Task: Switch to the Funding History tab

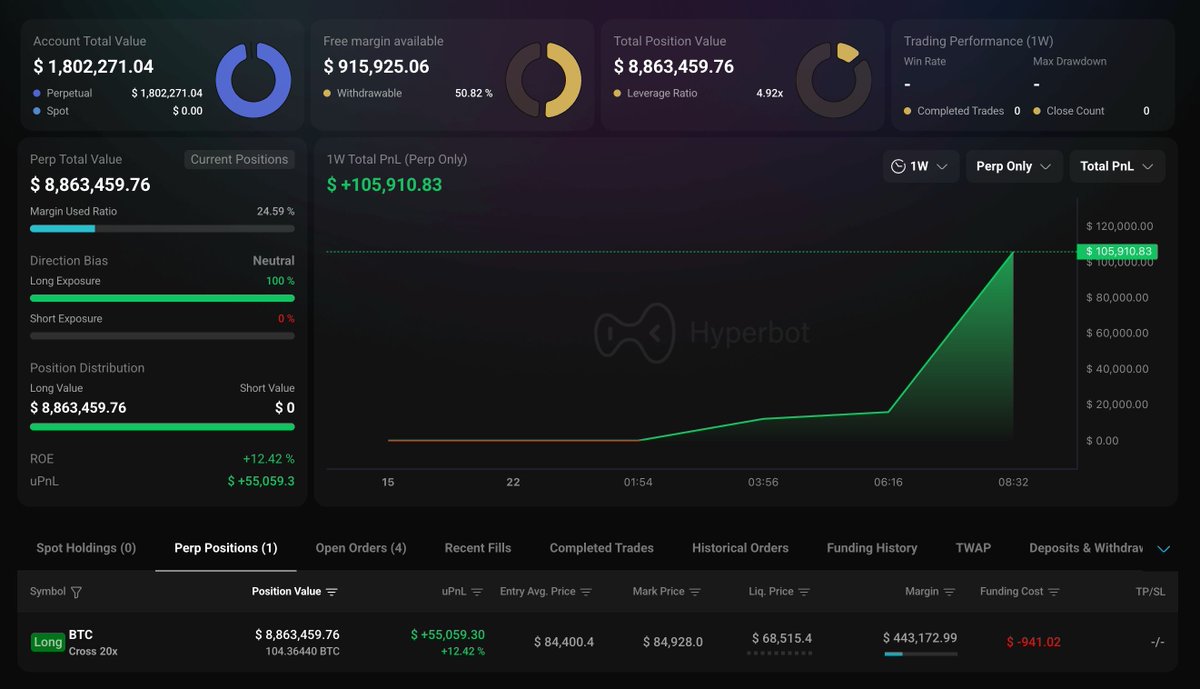Action: (871, 548)
